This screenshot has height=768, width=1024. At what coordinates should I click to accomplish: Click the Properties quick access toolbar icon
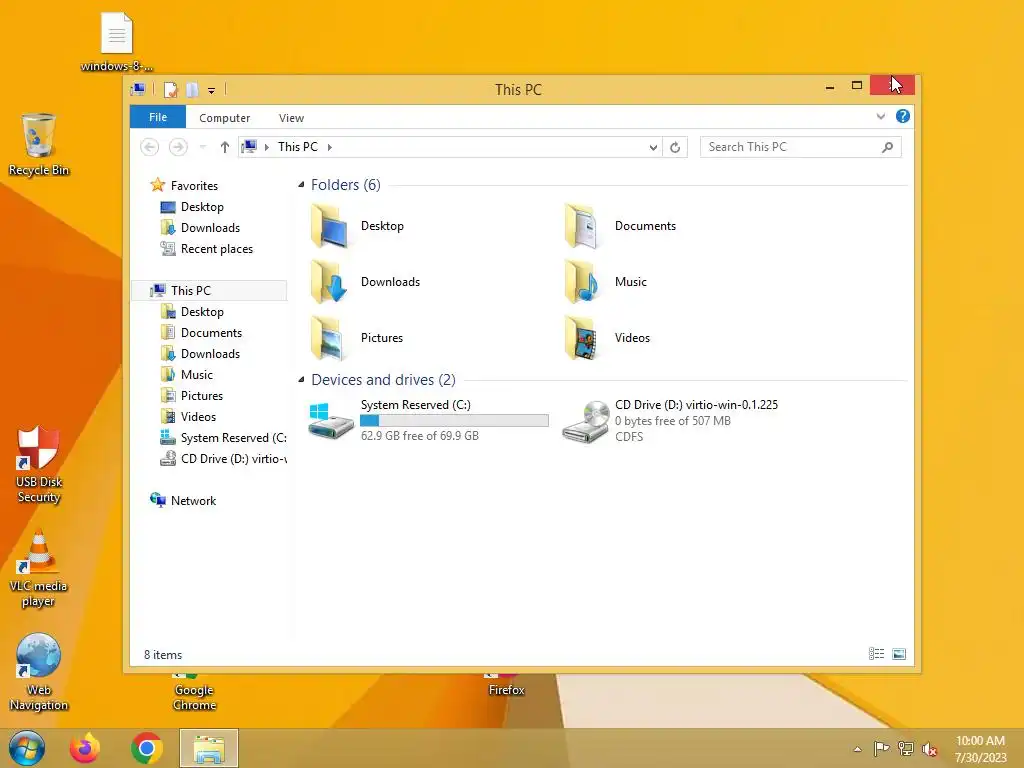coord(170,90)
